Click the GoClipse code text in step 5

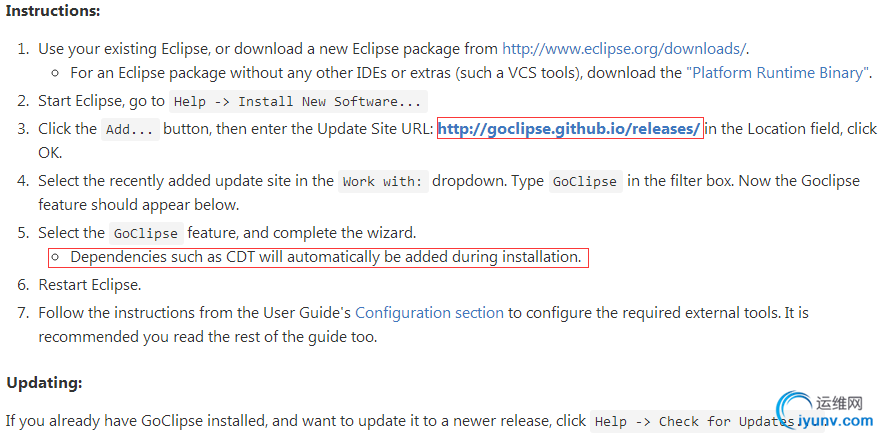pos(146,233)
